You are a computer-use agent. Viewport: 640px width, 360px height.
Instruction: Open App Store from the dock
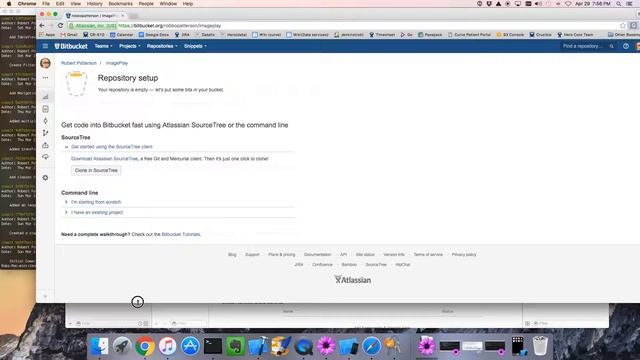coord(190,346)
